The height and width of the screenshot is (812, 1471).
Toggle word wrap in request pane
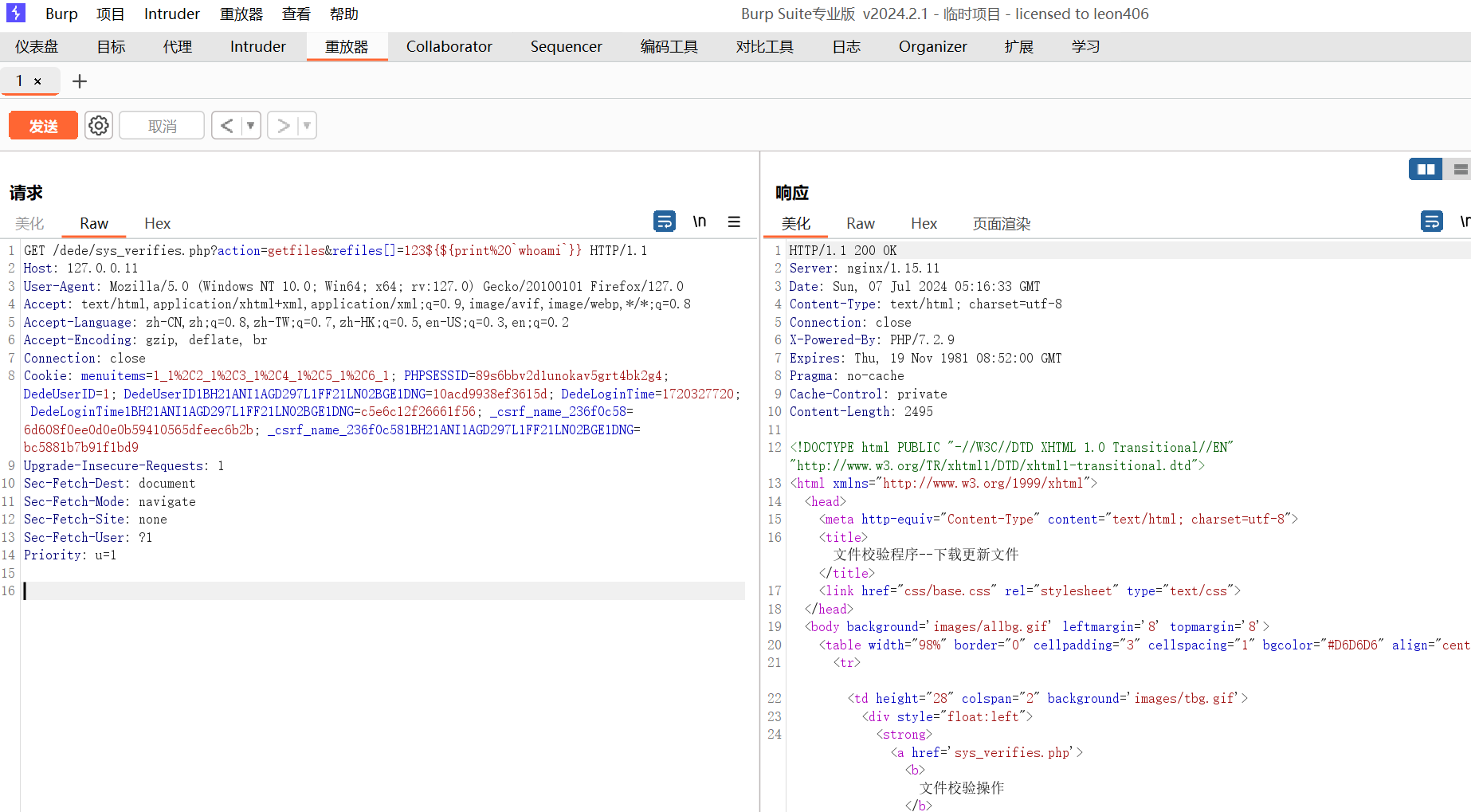click(665, 222)
